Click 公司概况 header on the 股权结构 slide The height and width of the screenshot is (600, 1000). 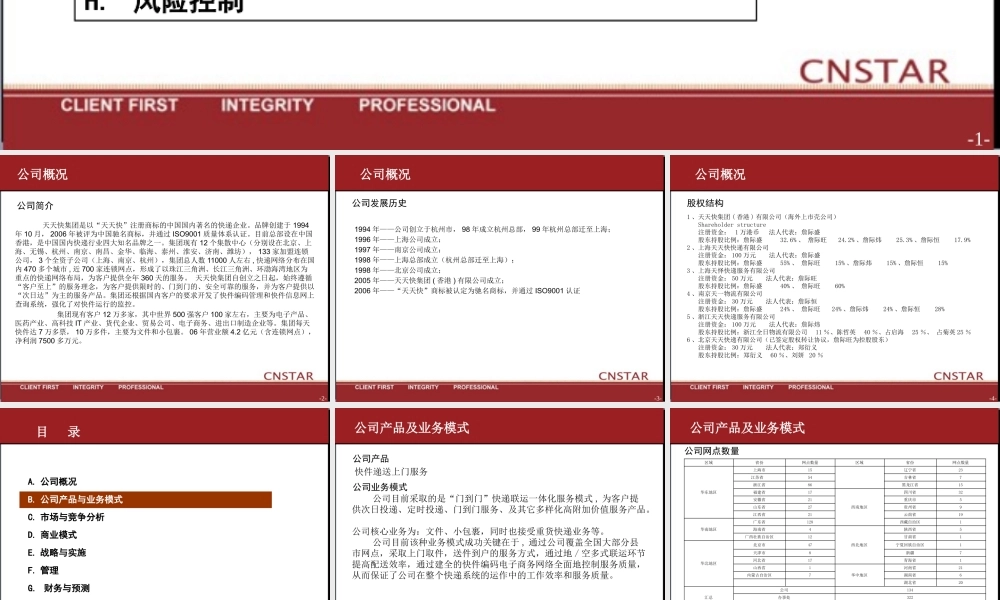tap(719, 174)
